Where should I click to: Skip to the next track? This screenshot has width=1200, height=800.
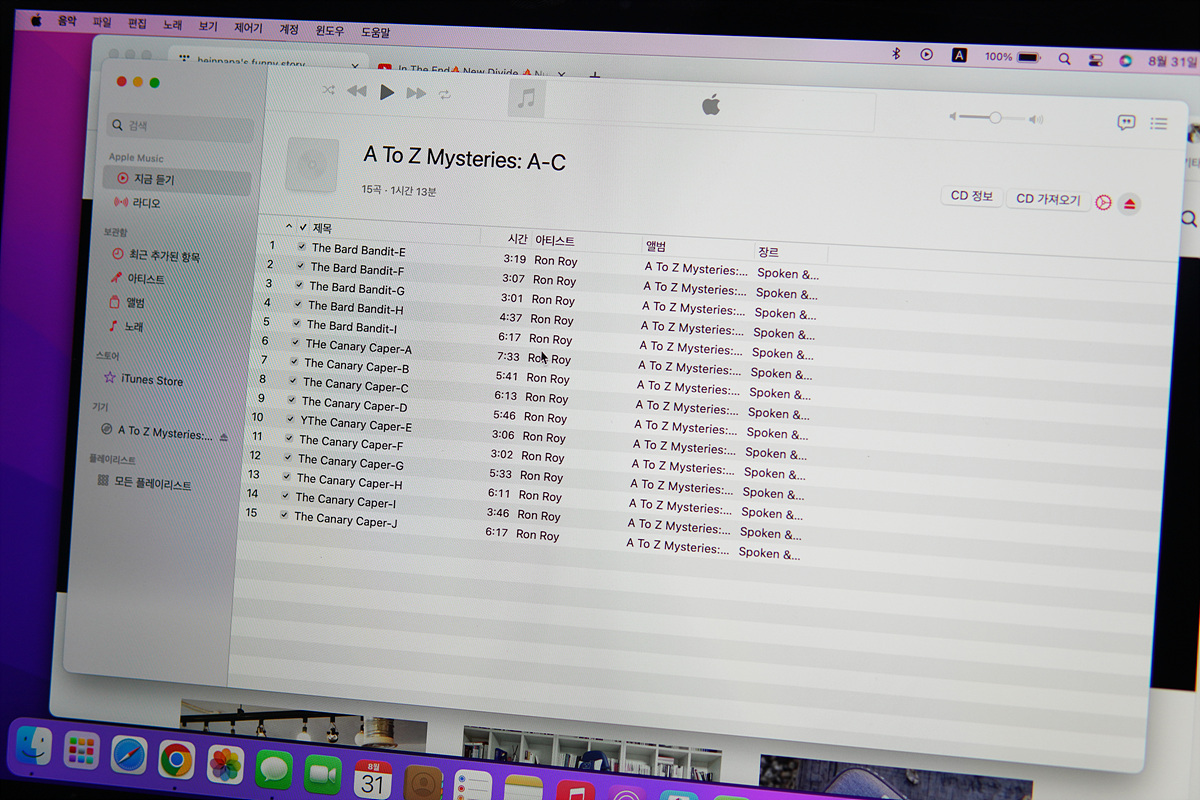pyautogui.click(x=416, y=94)
